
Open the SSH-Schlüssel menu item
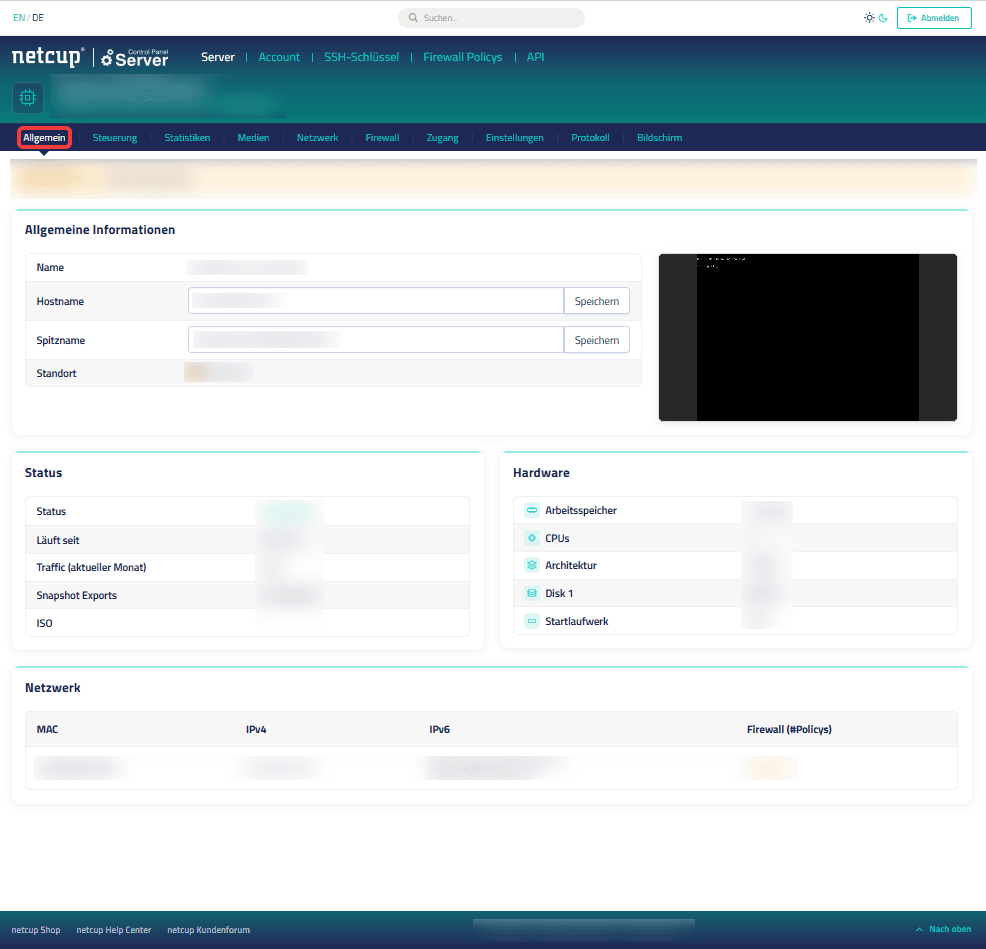pos(362,57)
